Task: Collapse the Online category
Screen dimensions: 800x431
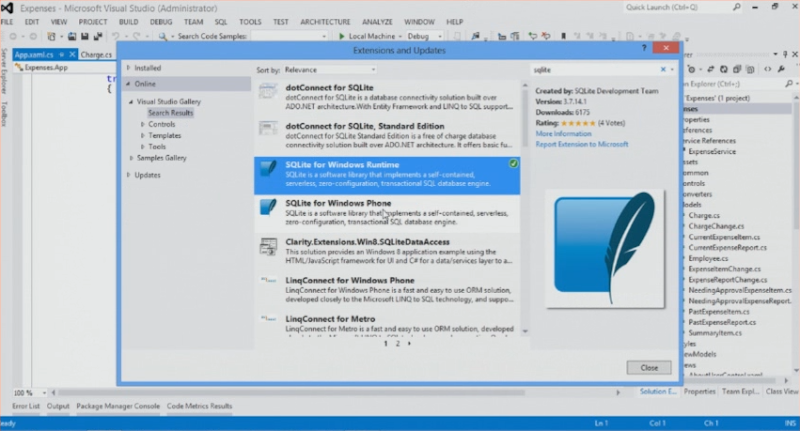Action: 128,84
